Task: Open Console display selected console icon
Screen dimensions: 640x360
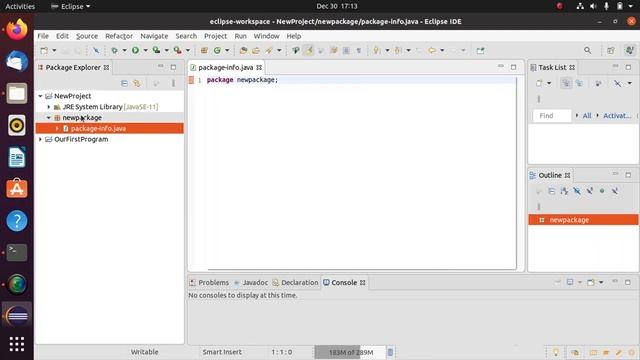Action: pos(570,282)
